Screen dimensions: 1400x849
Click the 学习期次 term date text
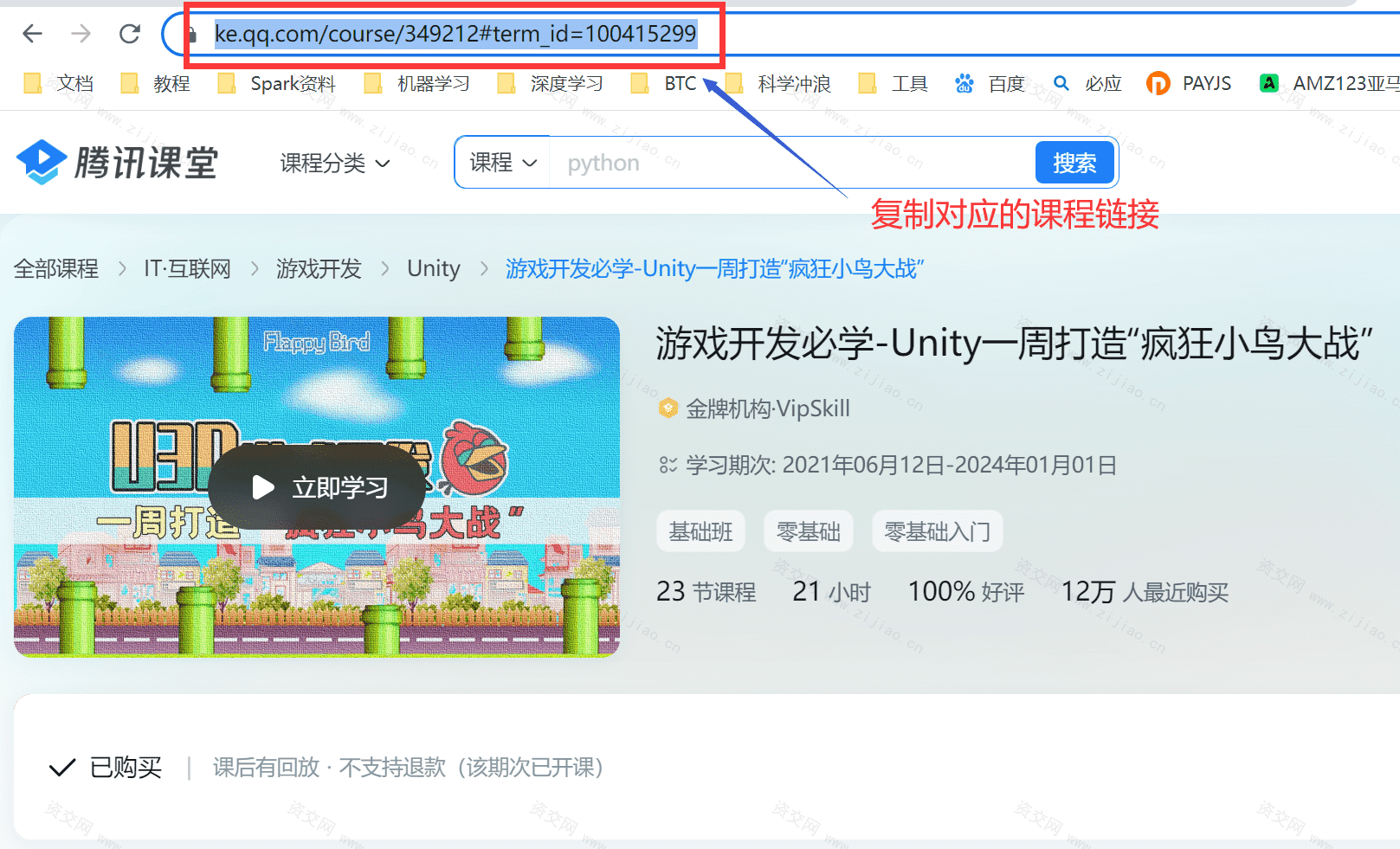click(901, 465)
